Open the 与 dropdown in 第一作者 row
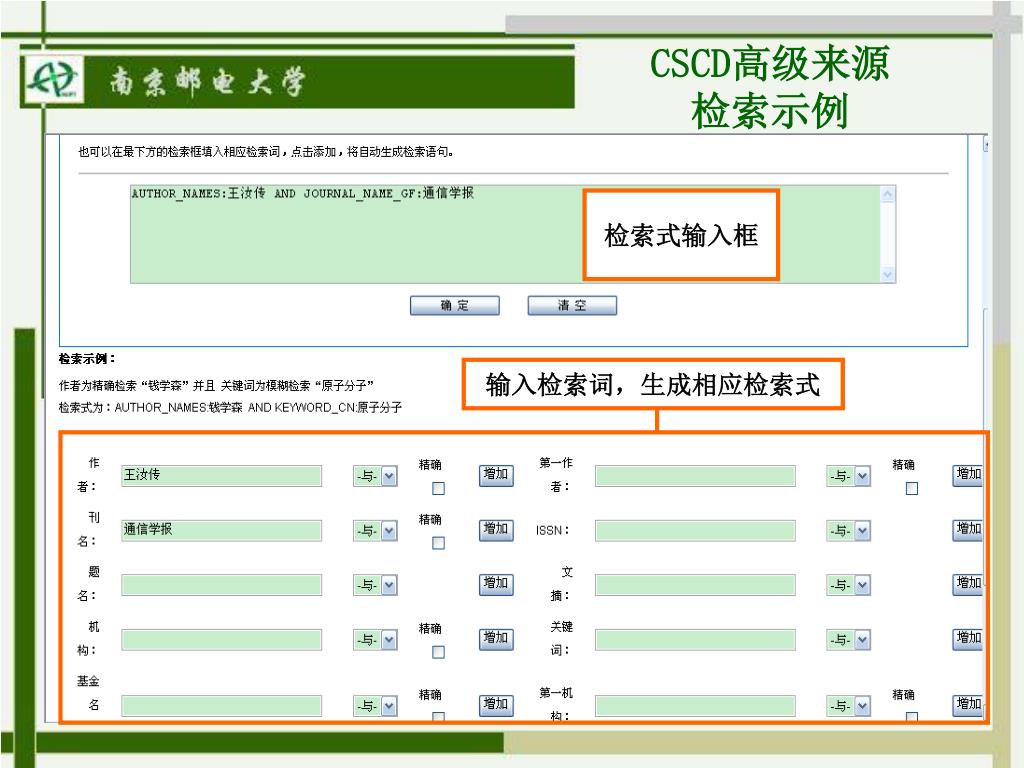 (x=848, y=476)
